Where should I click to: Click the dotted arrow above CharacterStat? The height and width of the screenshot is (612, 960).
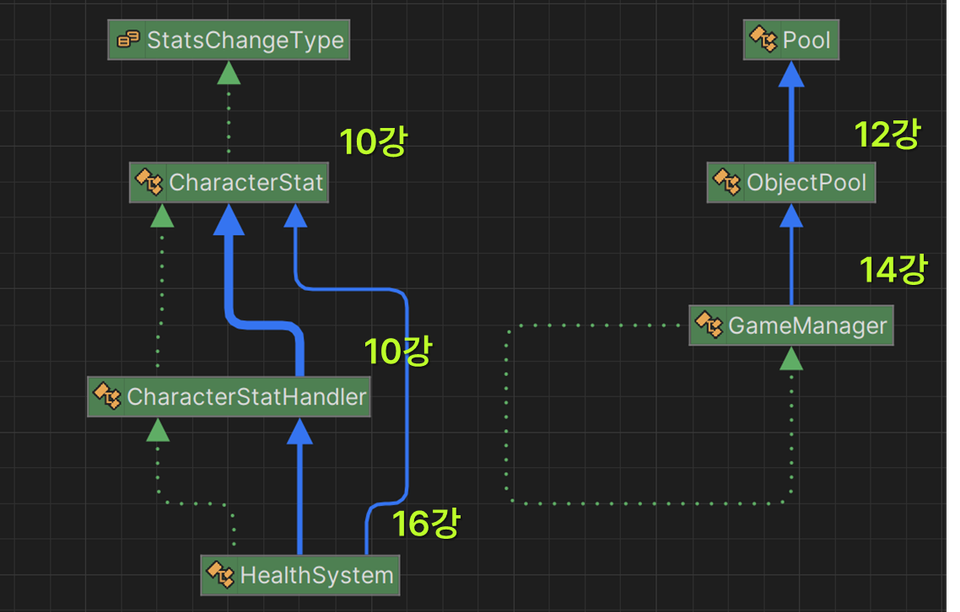tap(228, 110)
